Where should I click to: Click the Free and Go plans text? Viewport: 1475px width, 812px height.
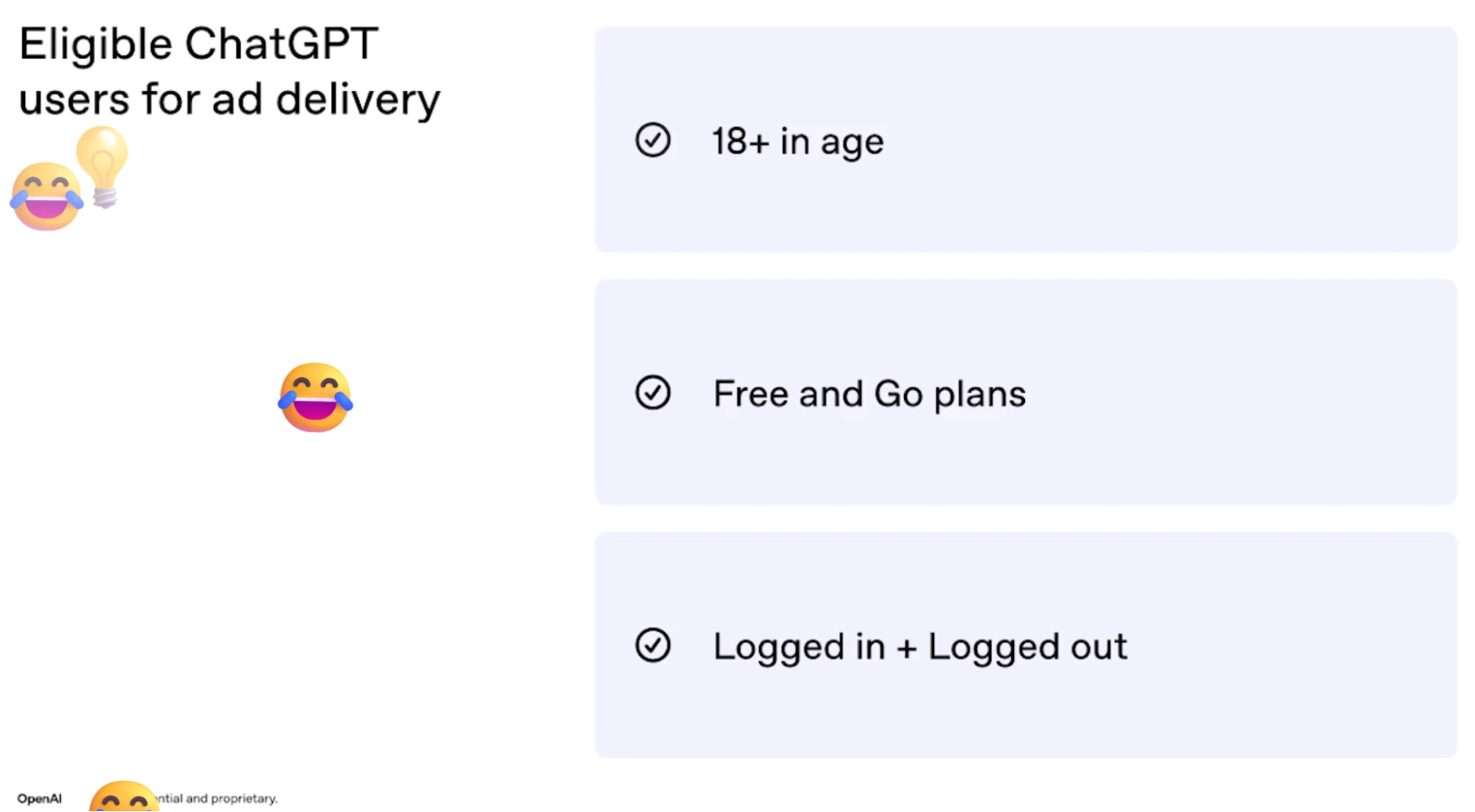click(x=869, y=394)
